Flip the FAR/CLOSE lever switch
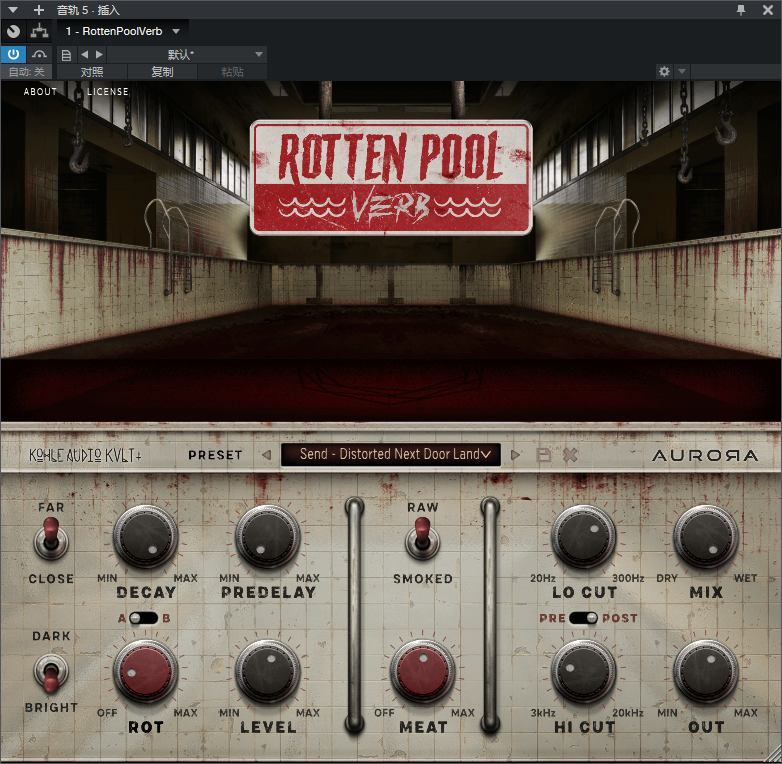The width and height of the screenshot is (782, 764). [x=51, y=539]
